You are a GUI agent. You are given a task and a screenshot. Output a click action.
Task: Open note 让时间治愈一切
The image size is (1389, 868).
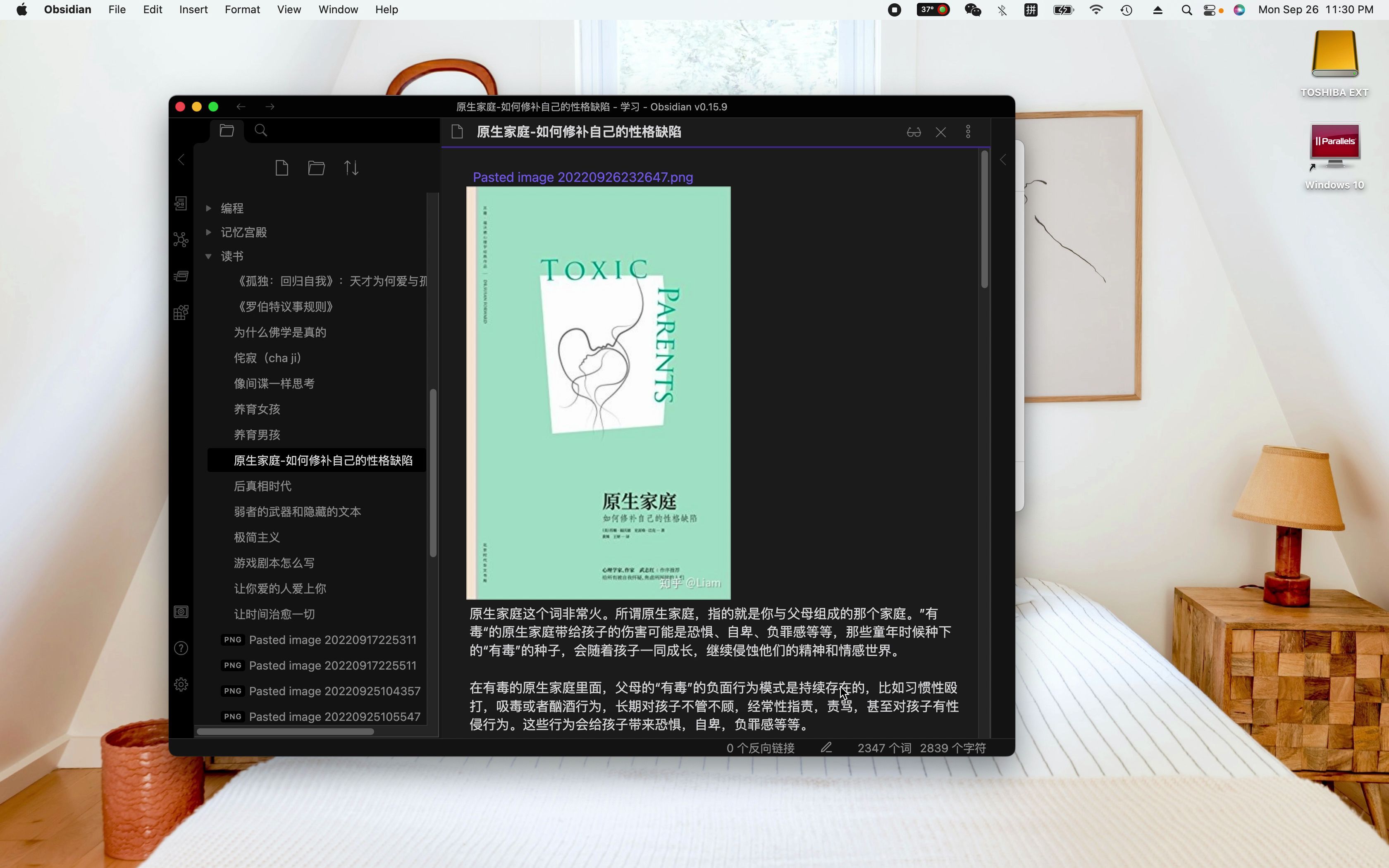click(x=274, y=614)
